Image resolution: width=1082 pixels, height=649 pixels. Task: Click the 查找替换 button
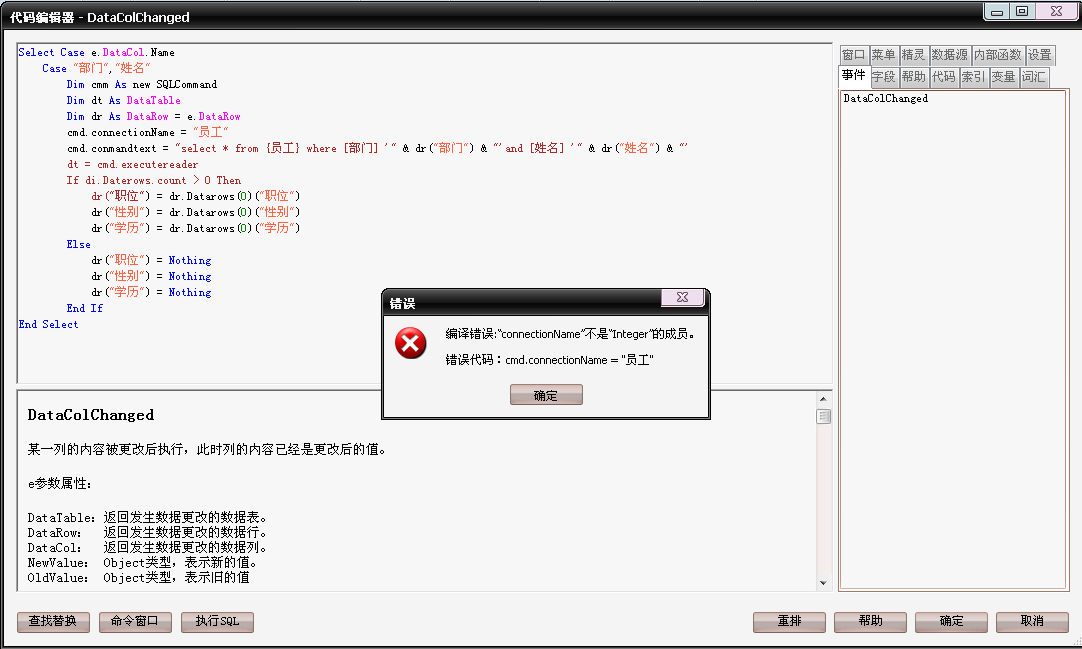pyautogui.click(x=53, y=621)
